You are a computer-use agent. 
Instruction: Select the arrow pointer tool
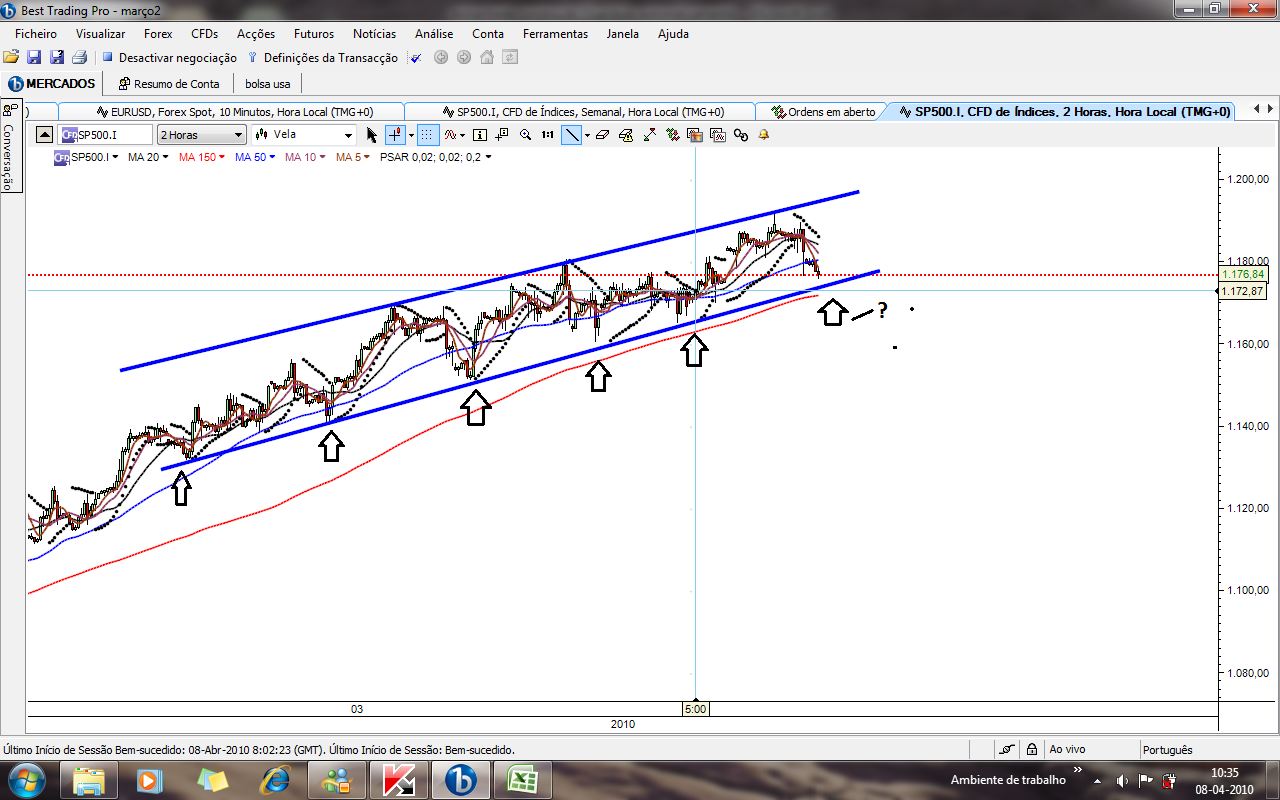(x=372, y=135)
